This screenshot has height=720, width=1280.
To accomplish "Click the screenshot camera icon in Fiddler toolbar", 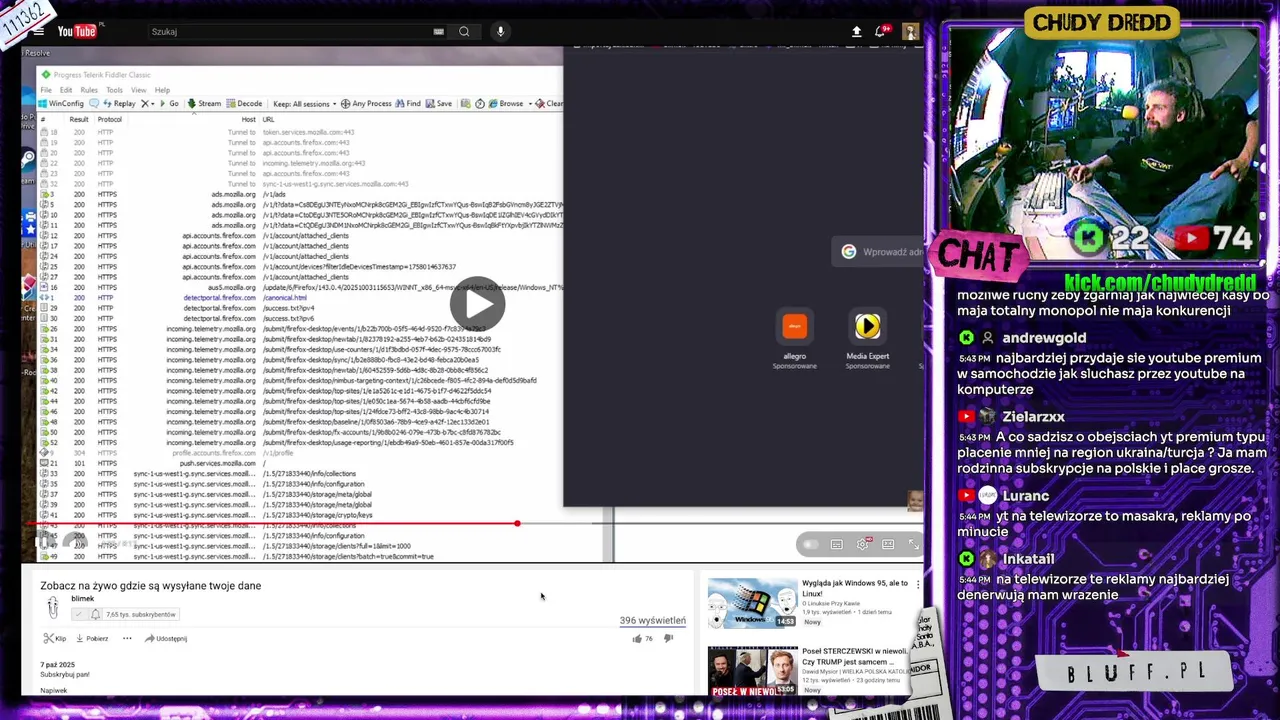I will (465, 103).
